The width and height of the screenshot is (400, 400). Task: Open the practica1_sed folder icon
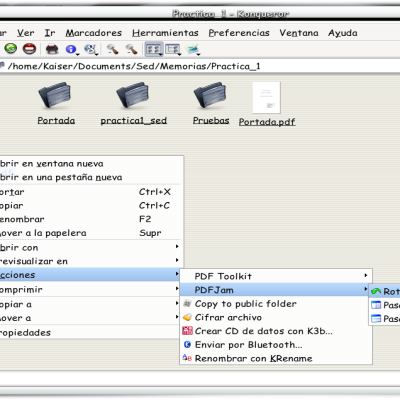pos(133,96)
